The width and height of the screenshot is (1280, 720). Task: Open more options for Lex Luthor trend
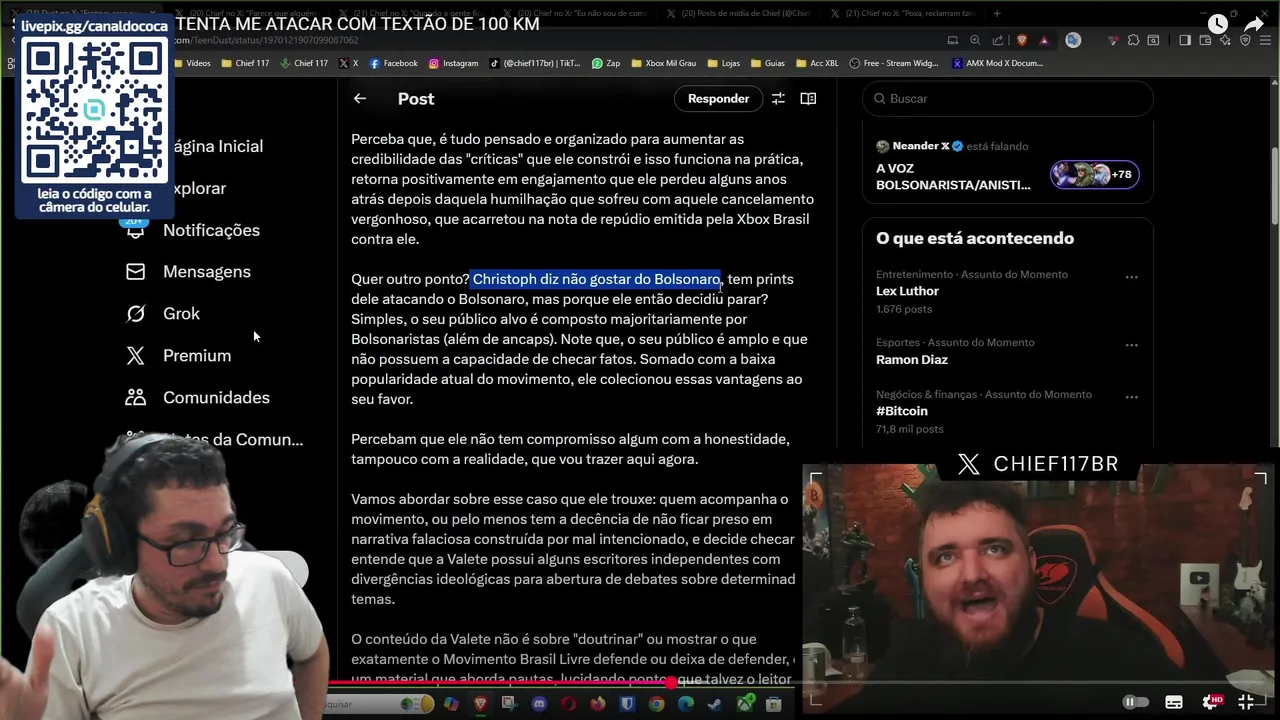pos(1132,277)
